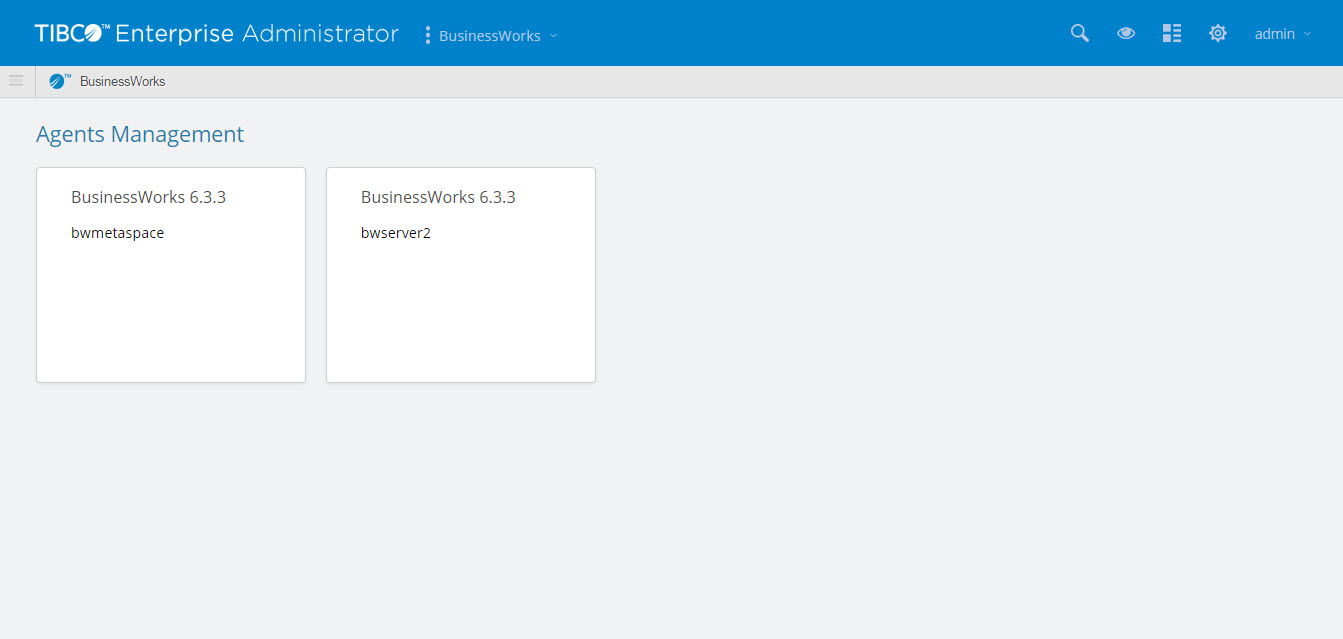
Task: Toggle the hamburger sidebar menu icon
Action: pyautogui.click(x=16, y=81)
